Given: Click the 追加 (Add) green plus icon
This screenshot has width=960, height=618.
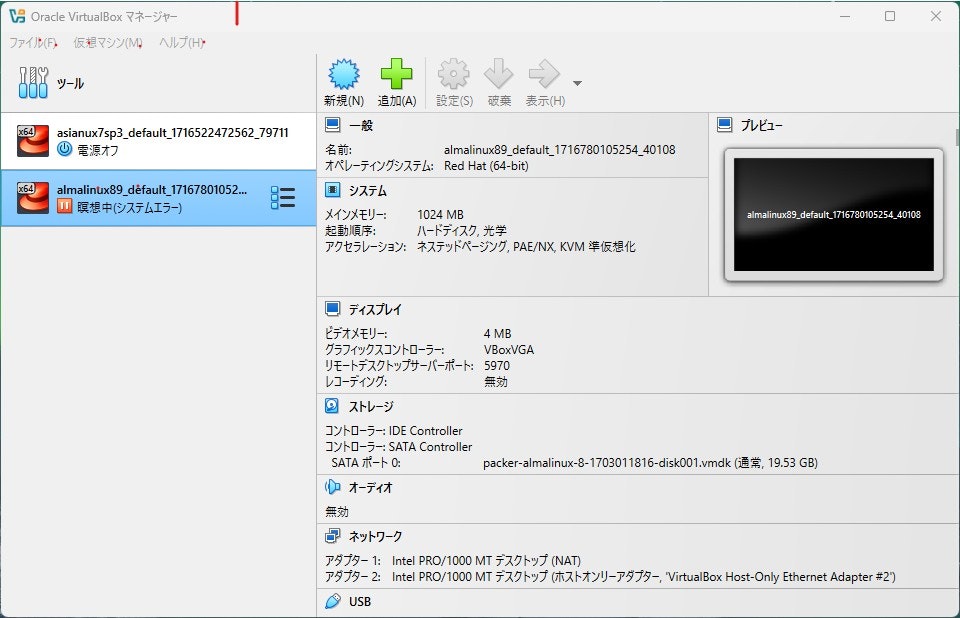Looking at the screenshot, I should [x=397, y=72].
